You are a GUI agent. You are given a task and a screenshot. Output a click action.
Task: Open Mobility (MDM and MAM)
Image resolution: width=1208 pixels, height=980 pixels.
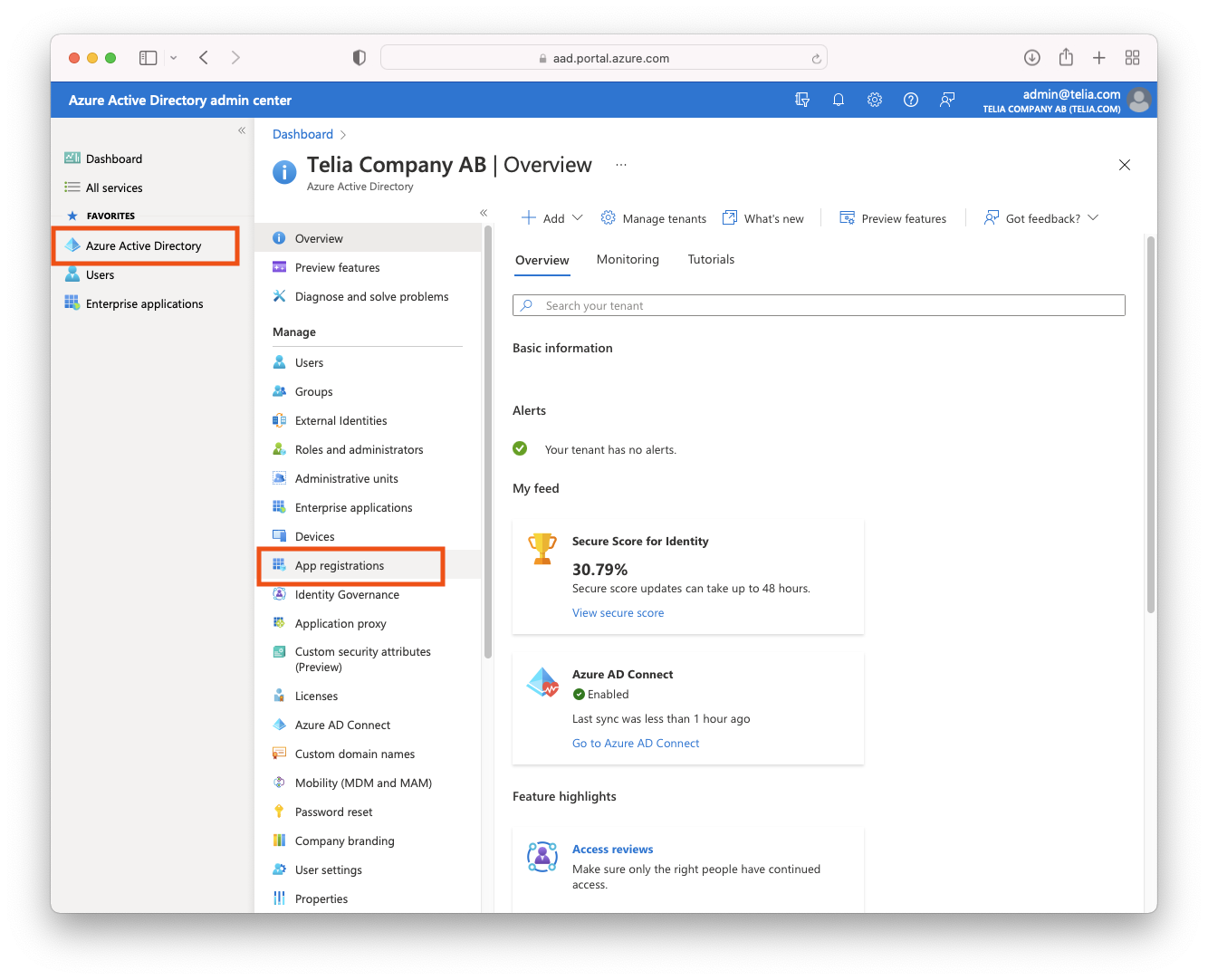coord(369,783)
